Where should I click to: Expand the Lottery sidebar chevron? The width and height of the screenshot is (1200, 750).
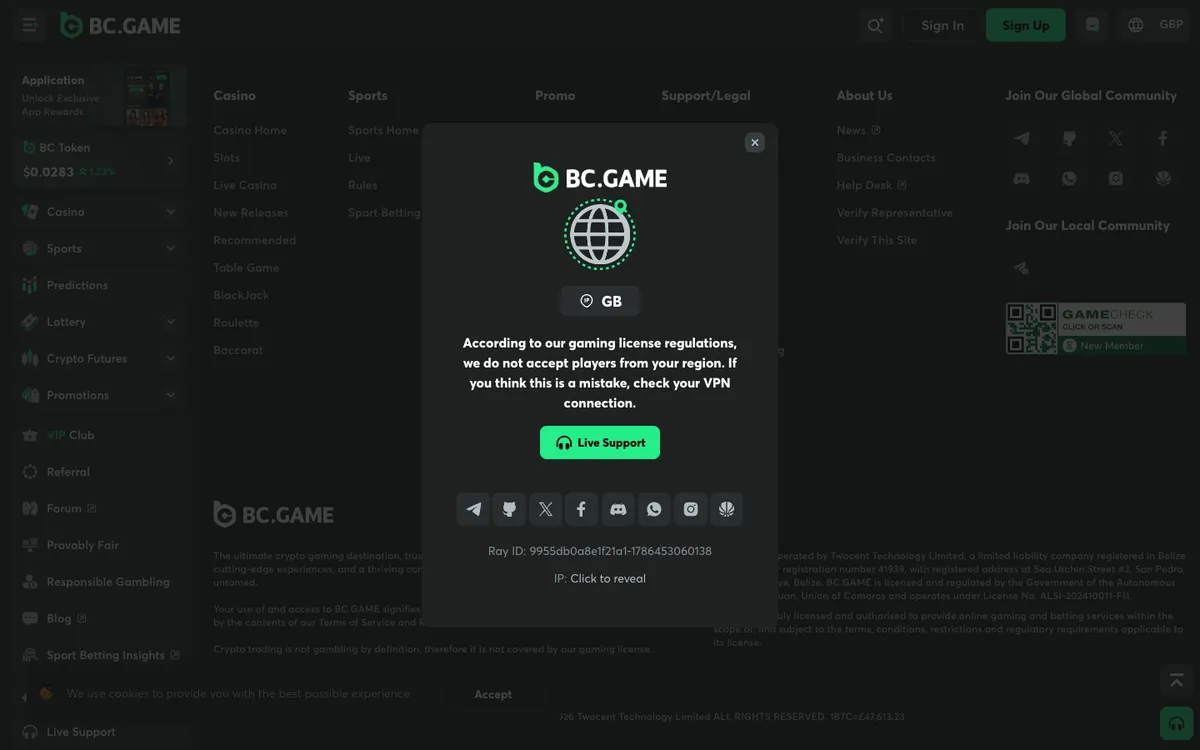pos(170,322)
